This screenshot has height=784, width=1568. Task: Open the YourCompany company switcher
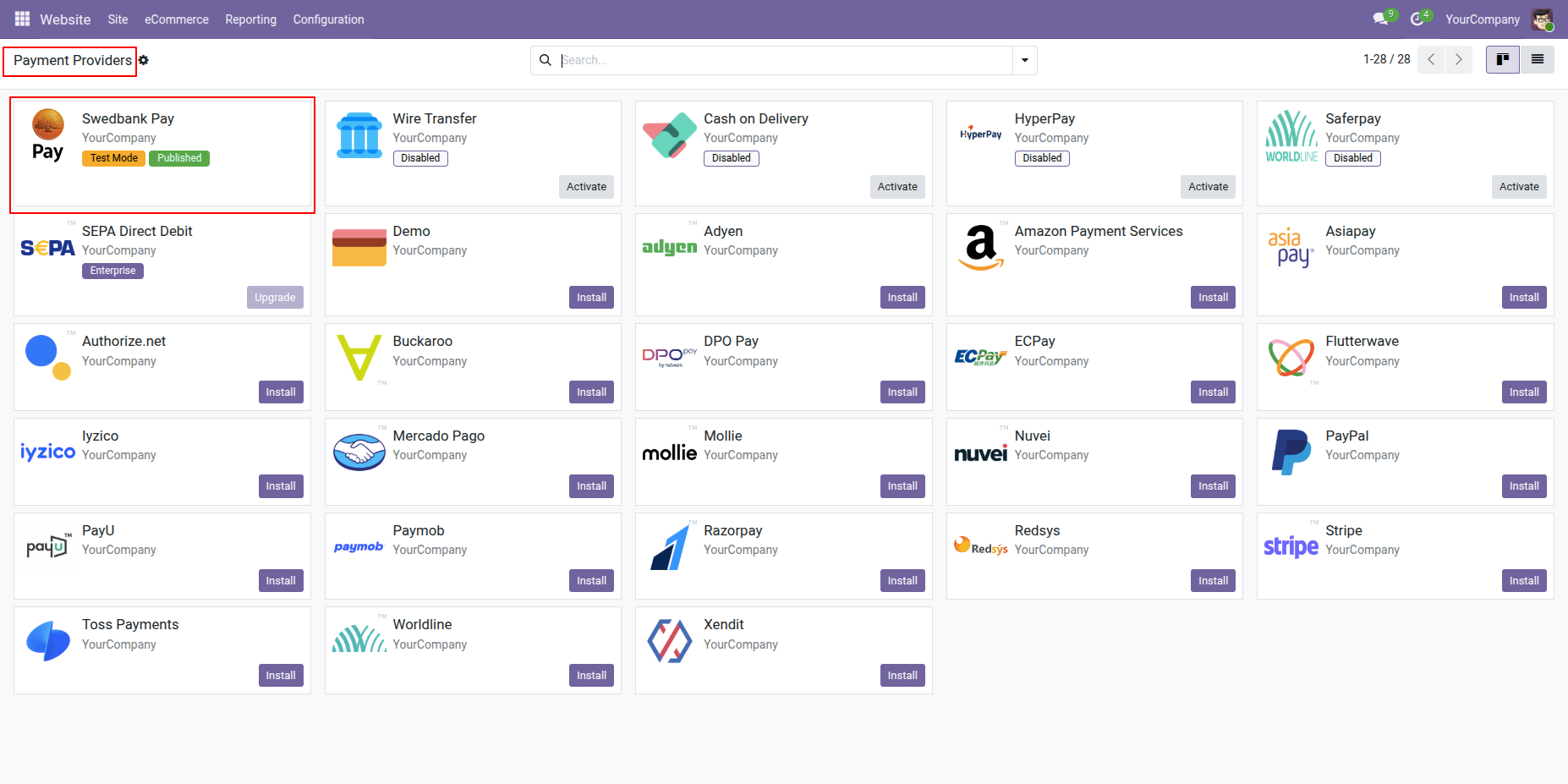(1483, 19)
